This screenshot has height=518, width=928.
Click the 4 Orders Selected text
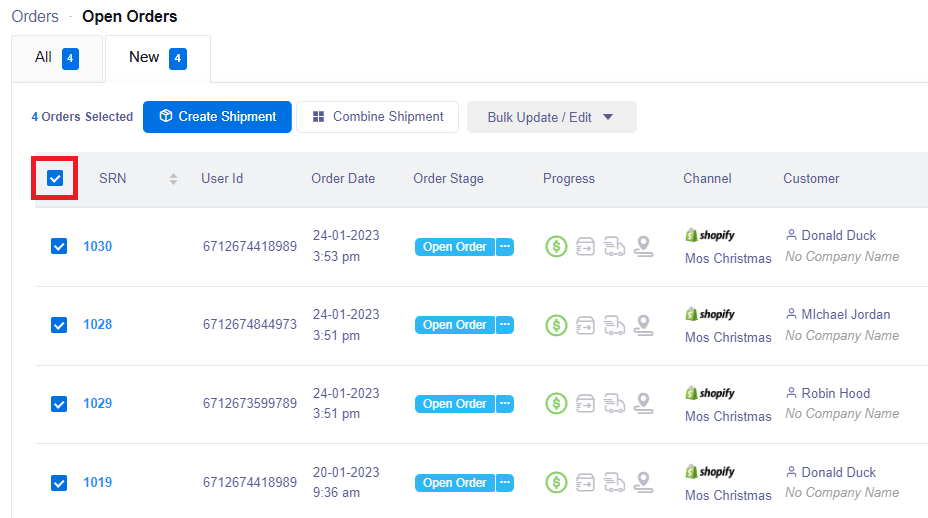click(82, 117)
